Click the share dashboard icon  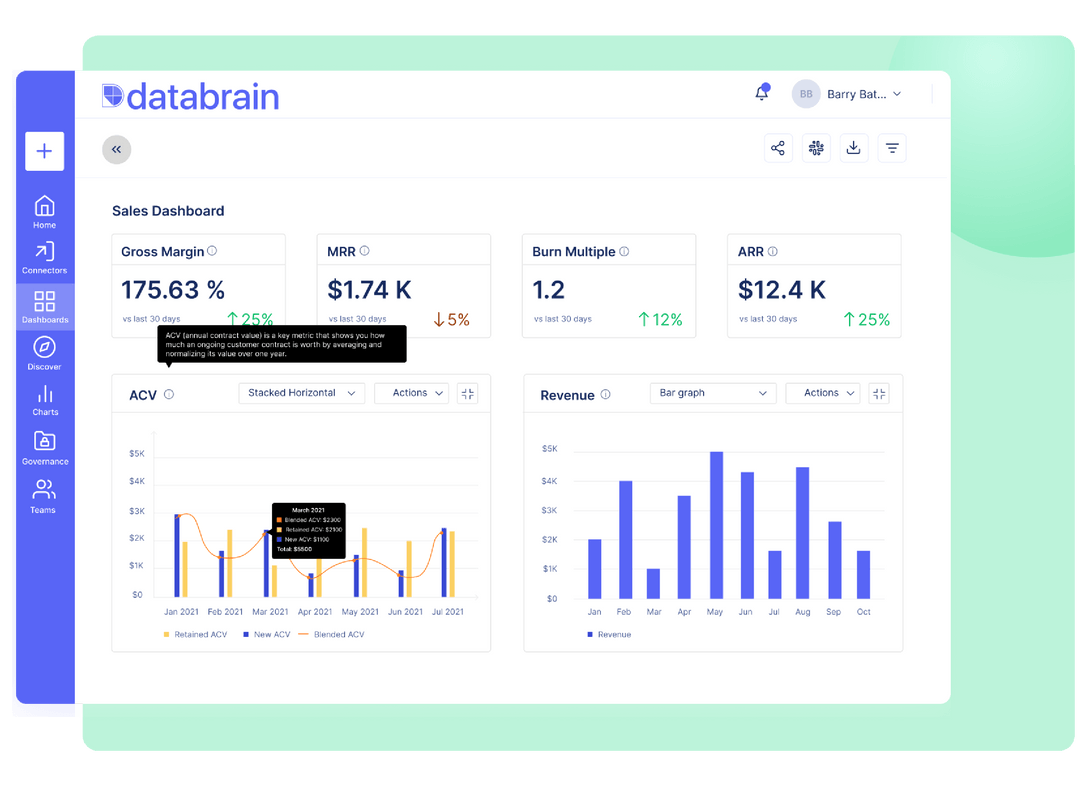(778, 147)
